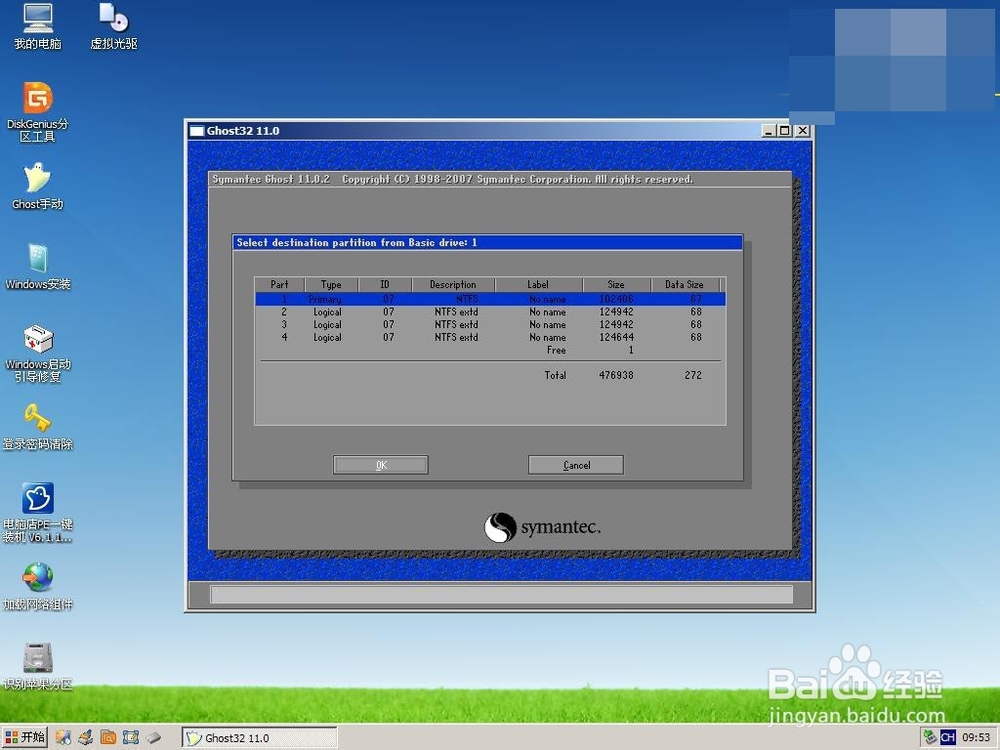
Task: Open 电脑店PE一键装机 desktop icon
Action: point(38,513)
